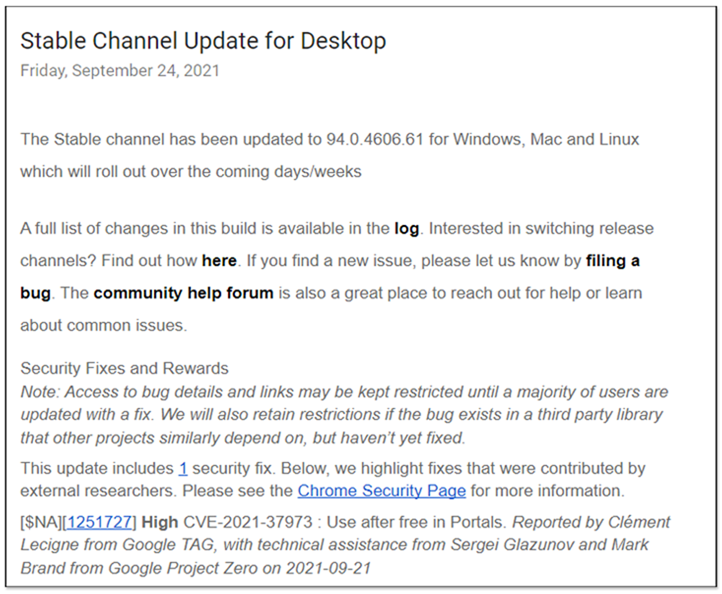Click the "Security Fixes and Rewards" heading

pos(124,368)
